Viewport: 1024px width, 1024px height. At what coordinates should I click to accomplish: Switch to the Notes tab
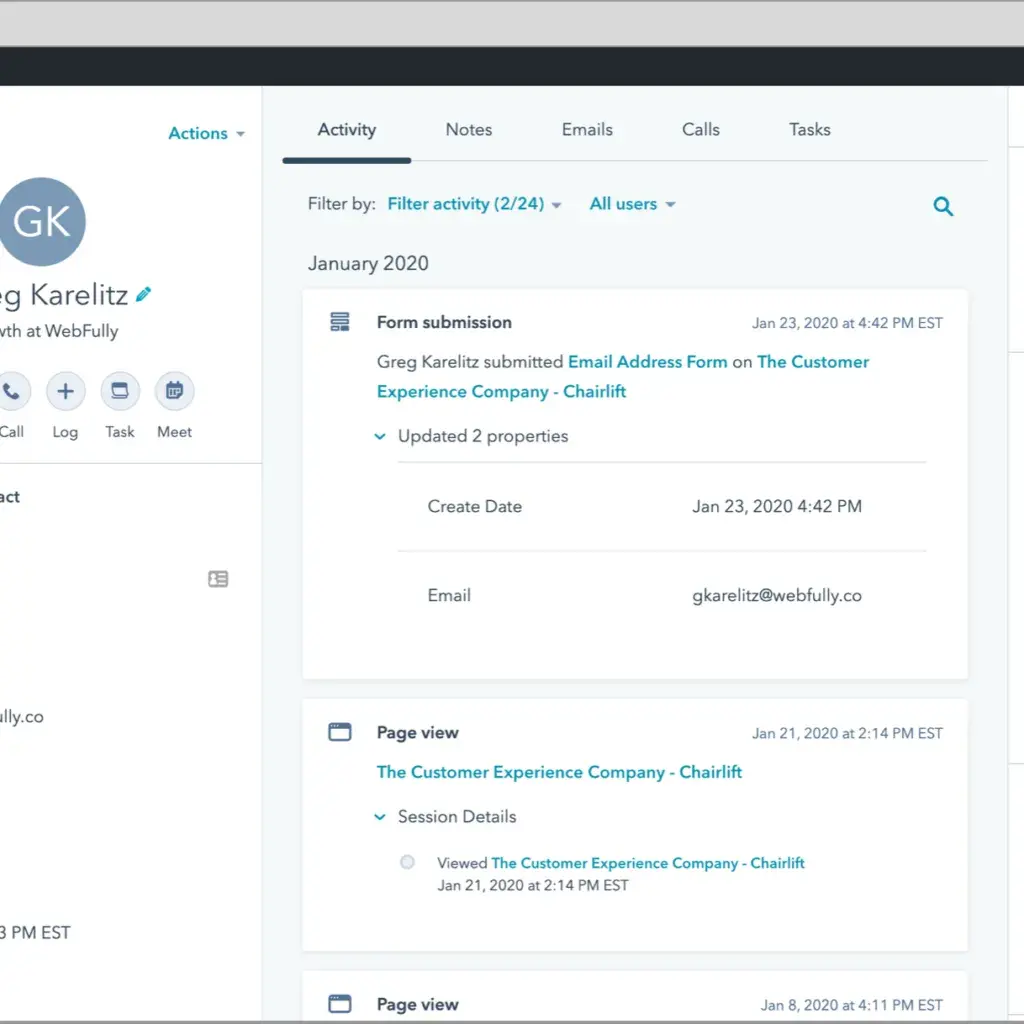(469, 129)
